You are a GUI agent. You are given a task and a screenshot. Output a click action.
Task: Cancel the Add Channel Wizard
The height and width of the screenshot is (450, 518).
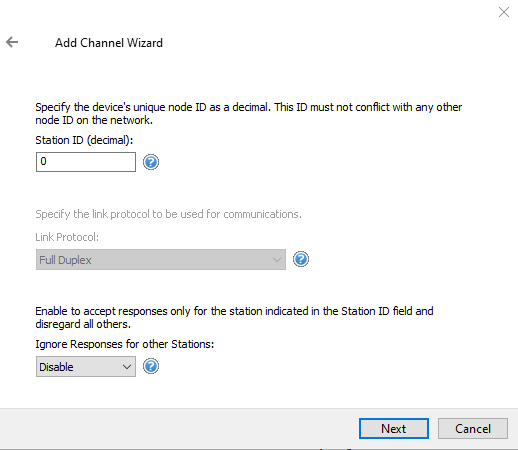(x=473, y=429)
